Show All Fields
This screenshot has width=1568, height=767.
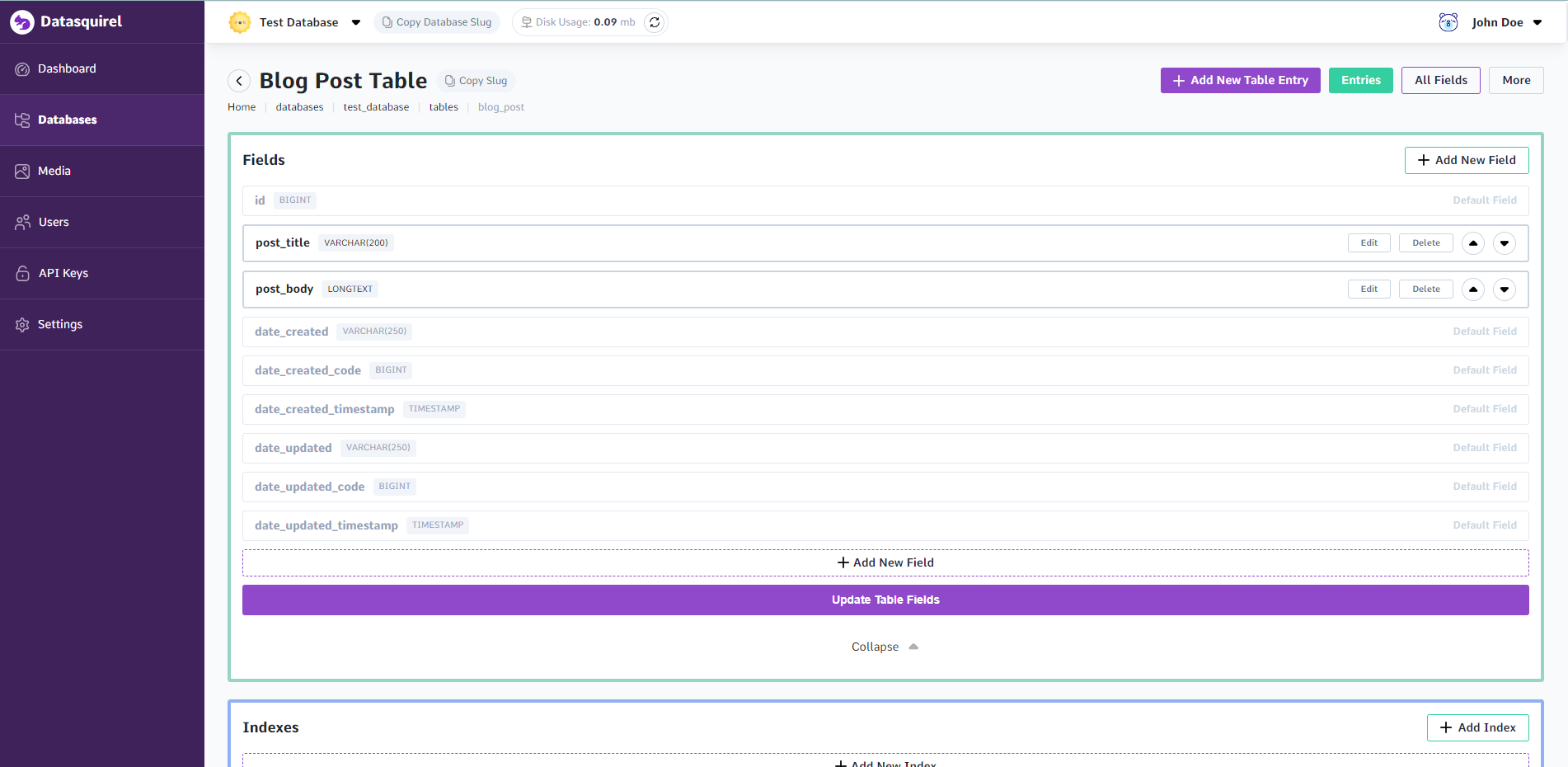tap(1441, 80)
